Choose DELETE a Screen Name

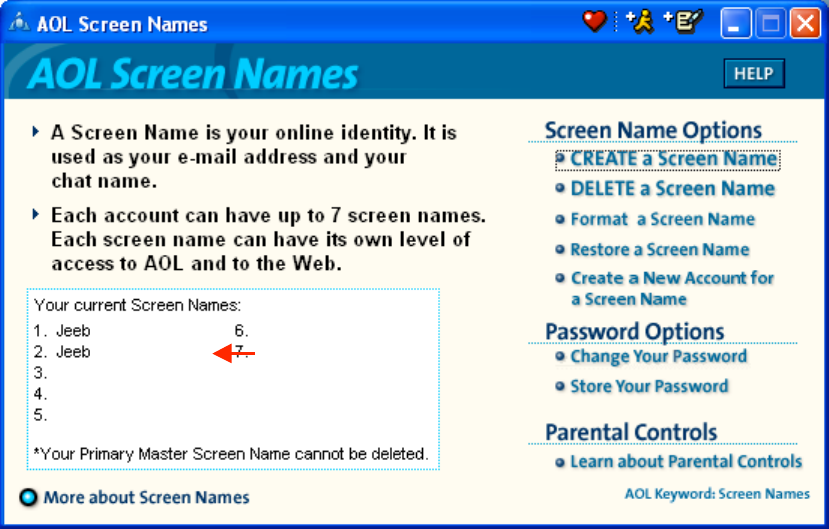point(673,189)
